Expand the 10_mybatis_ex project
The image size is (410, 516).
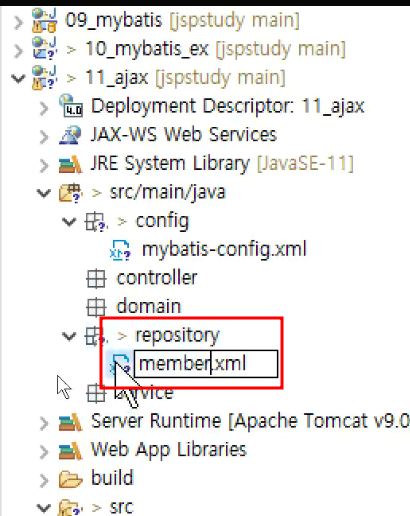[x=18, y=50]
